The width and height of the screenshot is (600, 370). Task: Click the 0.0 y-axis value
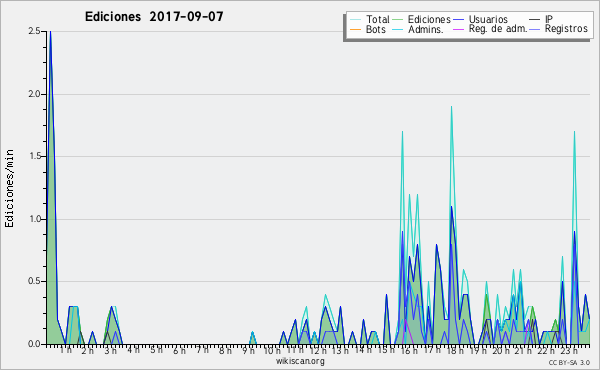[x=34, y=344]
